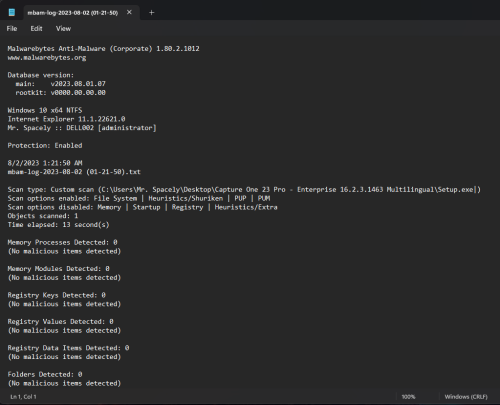Click the Malwarebytes Anti-Malware version line
The width and height of the screenshot is (500, 405).
coord(104,49)
